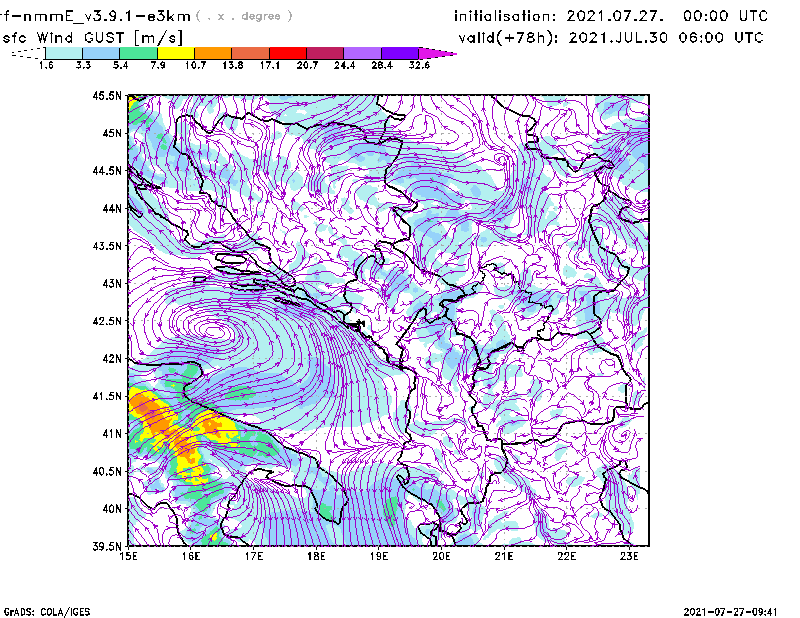The width and height of the screenshot is (800, 618).
Task: Click the 41N latitude label
Action: [112, 434]
